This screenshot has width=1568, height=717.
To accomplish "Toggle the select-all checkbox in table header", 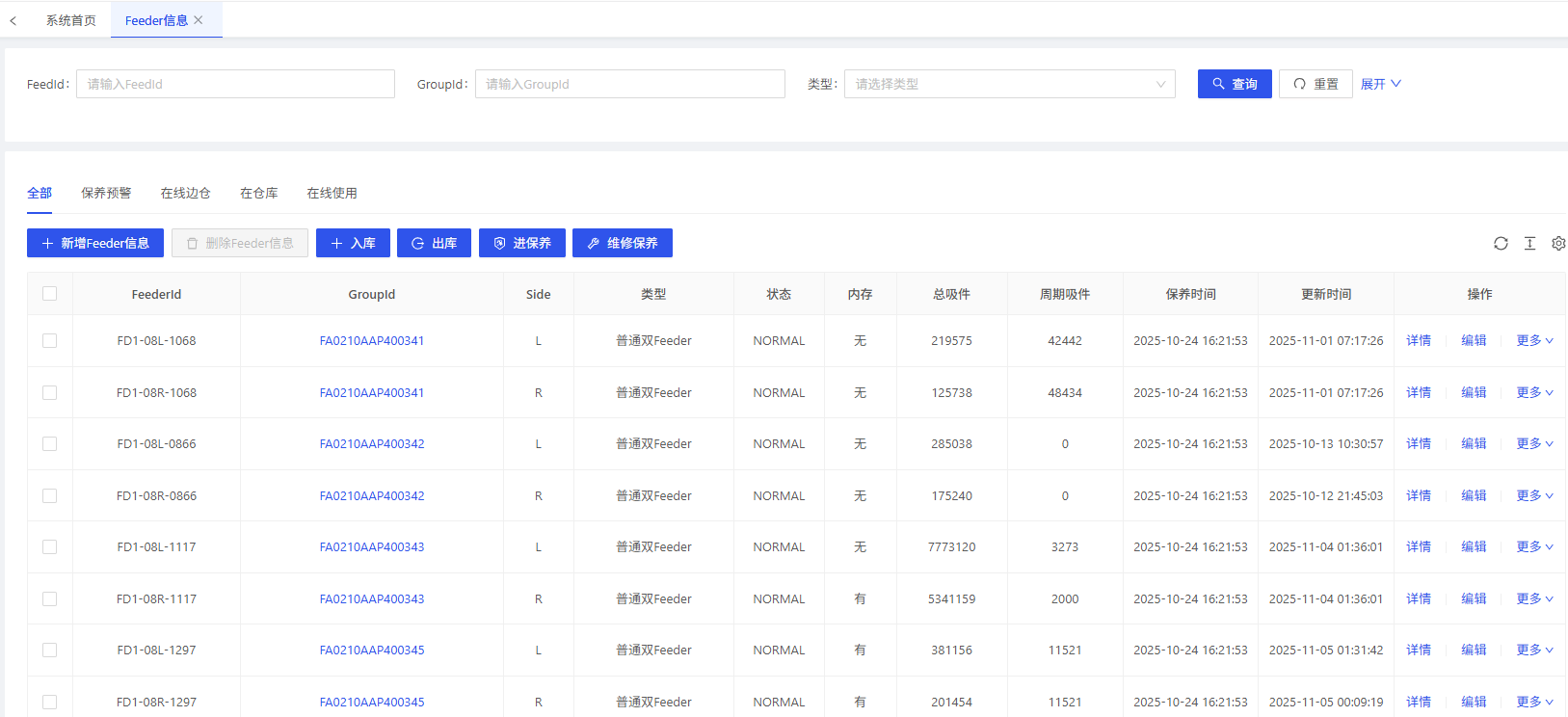I will (x=50, y=294).
